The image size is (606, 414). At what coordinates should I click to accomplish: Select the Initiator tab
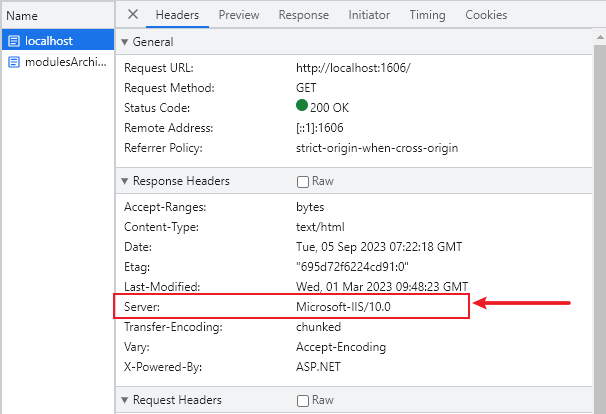click(369, 15)
